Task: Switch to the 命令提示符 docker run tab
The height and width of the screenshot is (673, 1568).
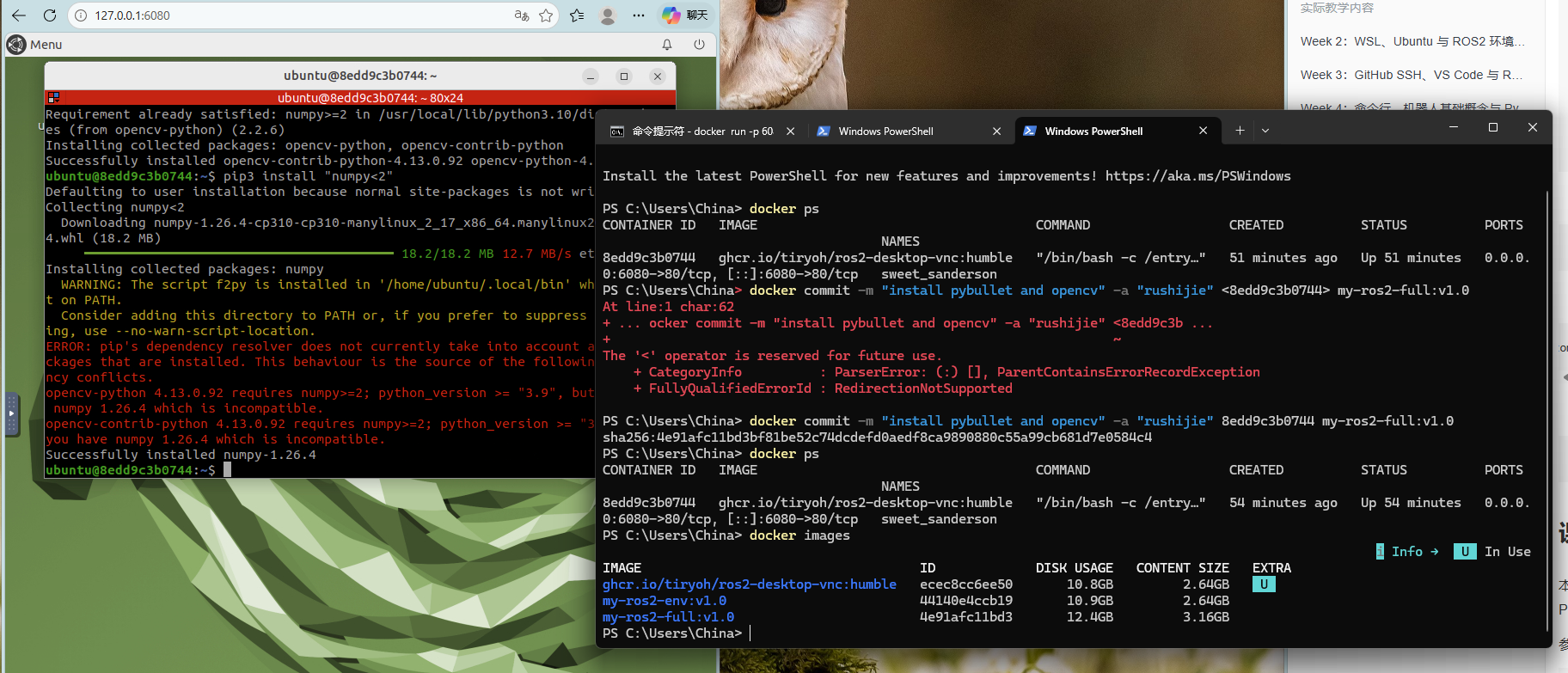Action: [702, 132]
